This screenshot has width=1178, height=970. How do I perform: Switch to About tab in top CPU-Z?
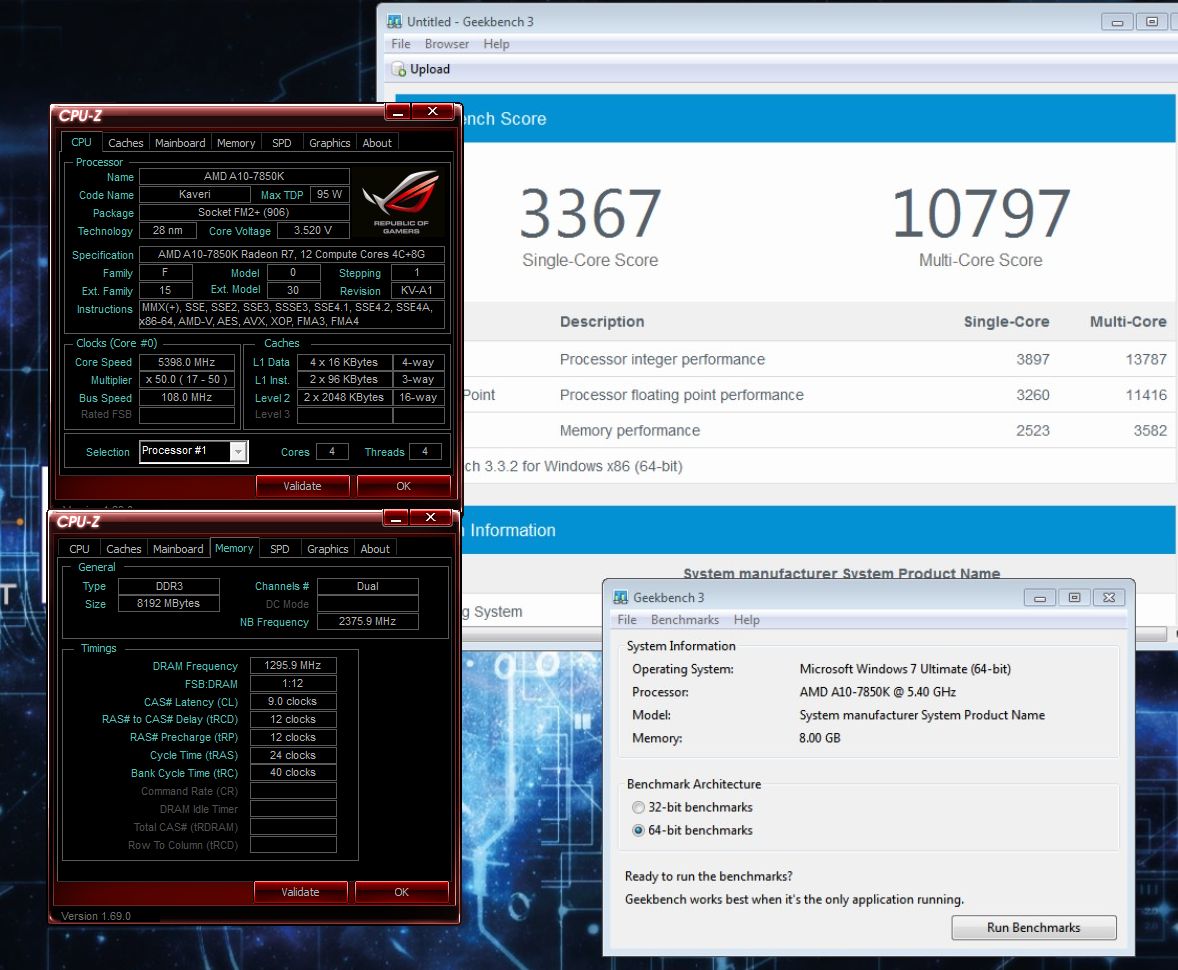(x=376, y=143)
